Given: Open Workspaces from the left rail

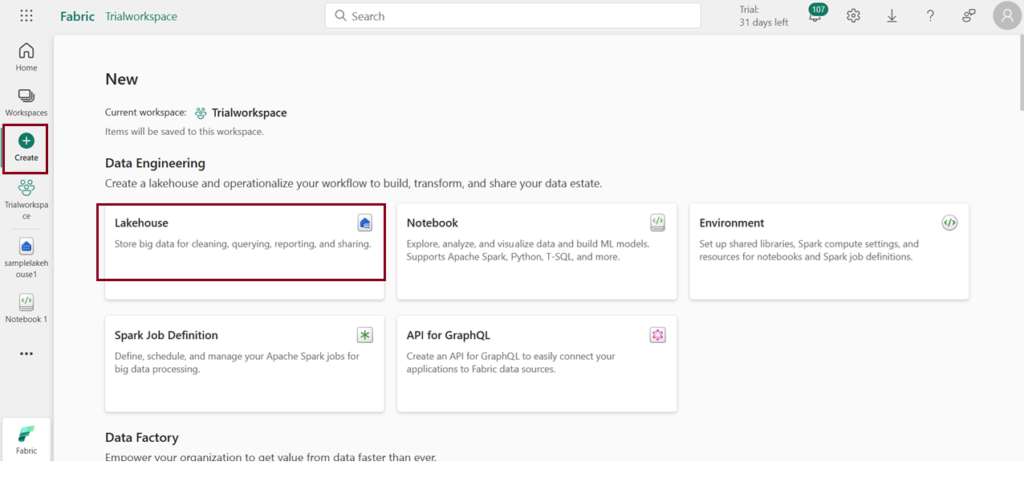Looking at the screenshot, I should [x=26, y=101].
